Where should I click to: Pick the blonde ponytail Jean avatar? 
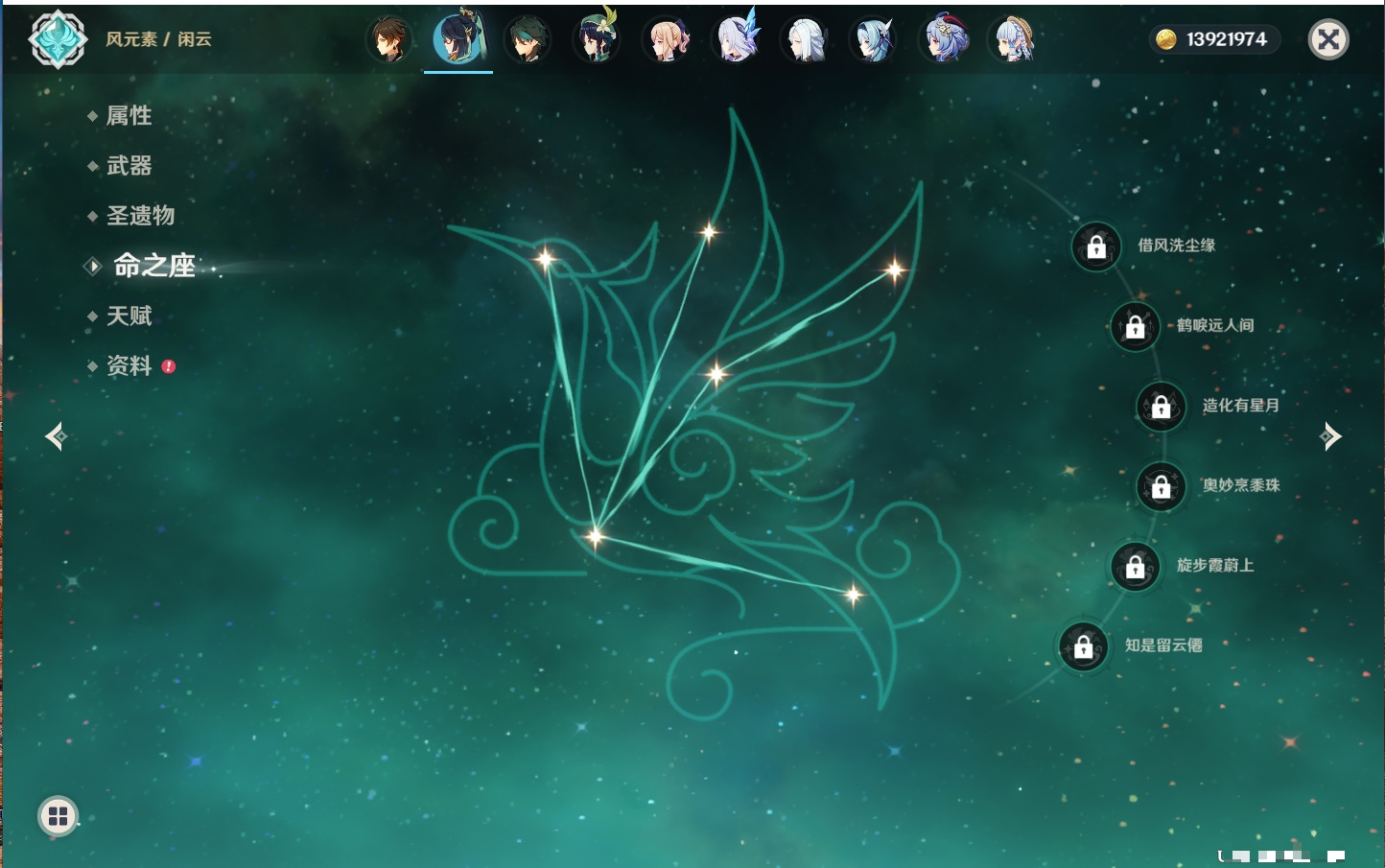667,40
